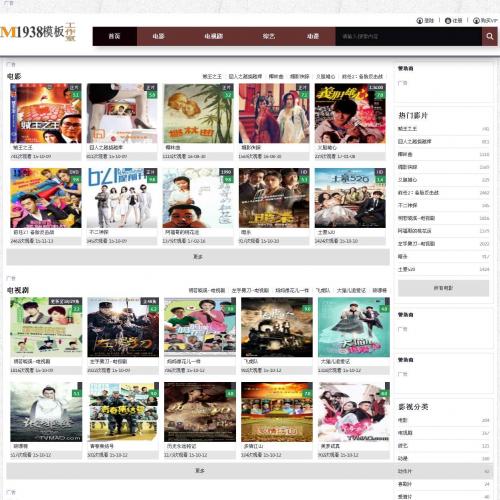Open the 前任2 colorful movie poster thumbnail
The image size is (500, 500).
coord(46,198)
